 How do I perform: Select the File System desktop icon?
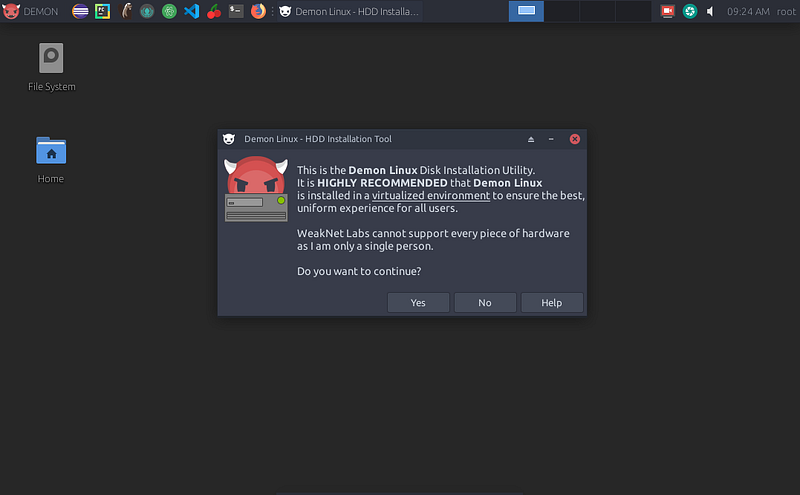tap(52, 67)
